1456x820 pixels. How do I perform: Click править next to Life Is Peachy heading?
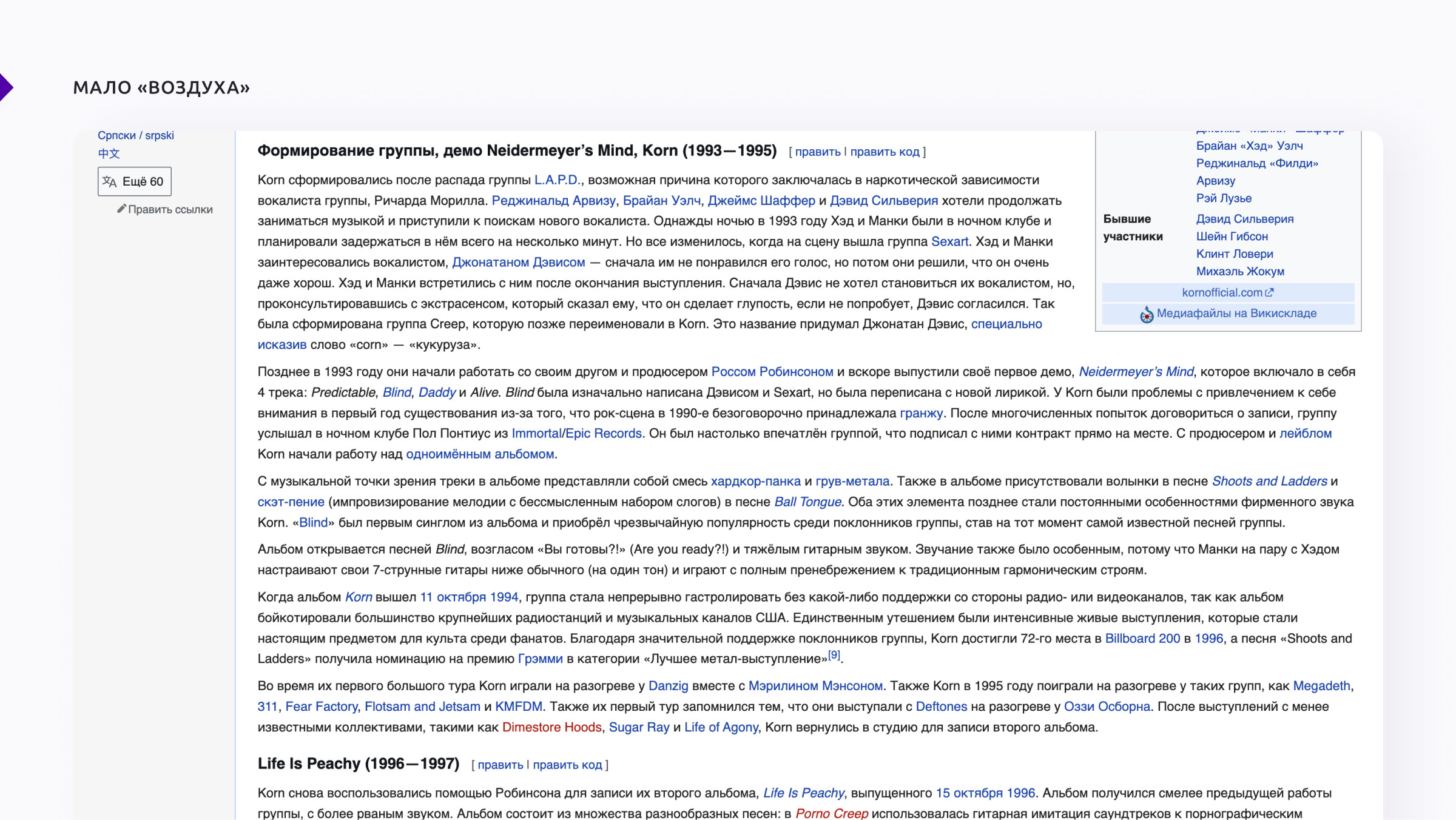click(500, 765)
